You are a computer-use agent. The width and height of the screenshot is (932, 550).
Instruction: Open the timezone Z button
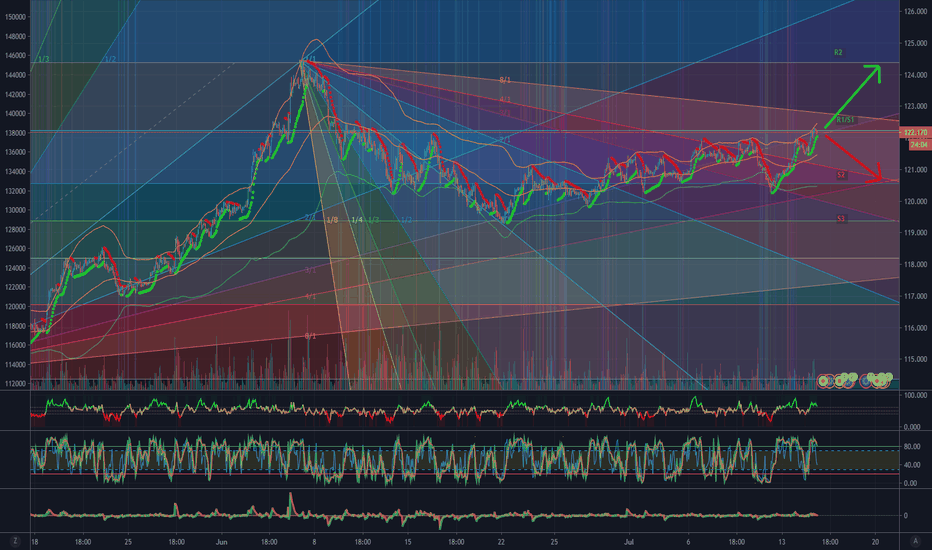point(15,541)
